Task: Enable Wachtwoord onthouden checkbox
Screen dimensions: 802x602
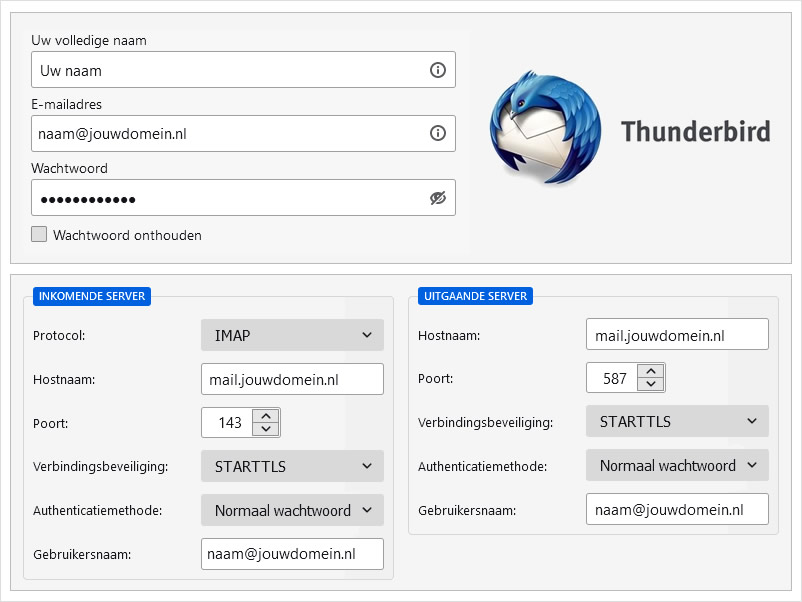Action: [x=39, y=234]
